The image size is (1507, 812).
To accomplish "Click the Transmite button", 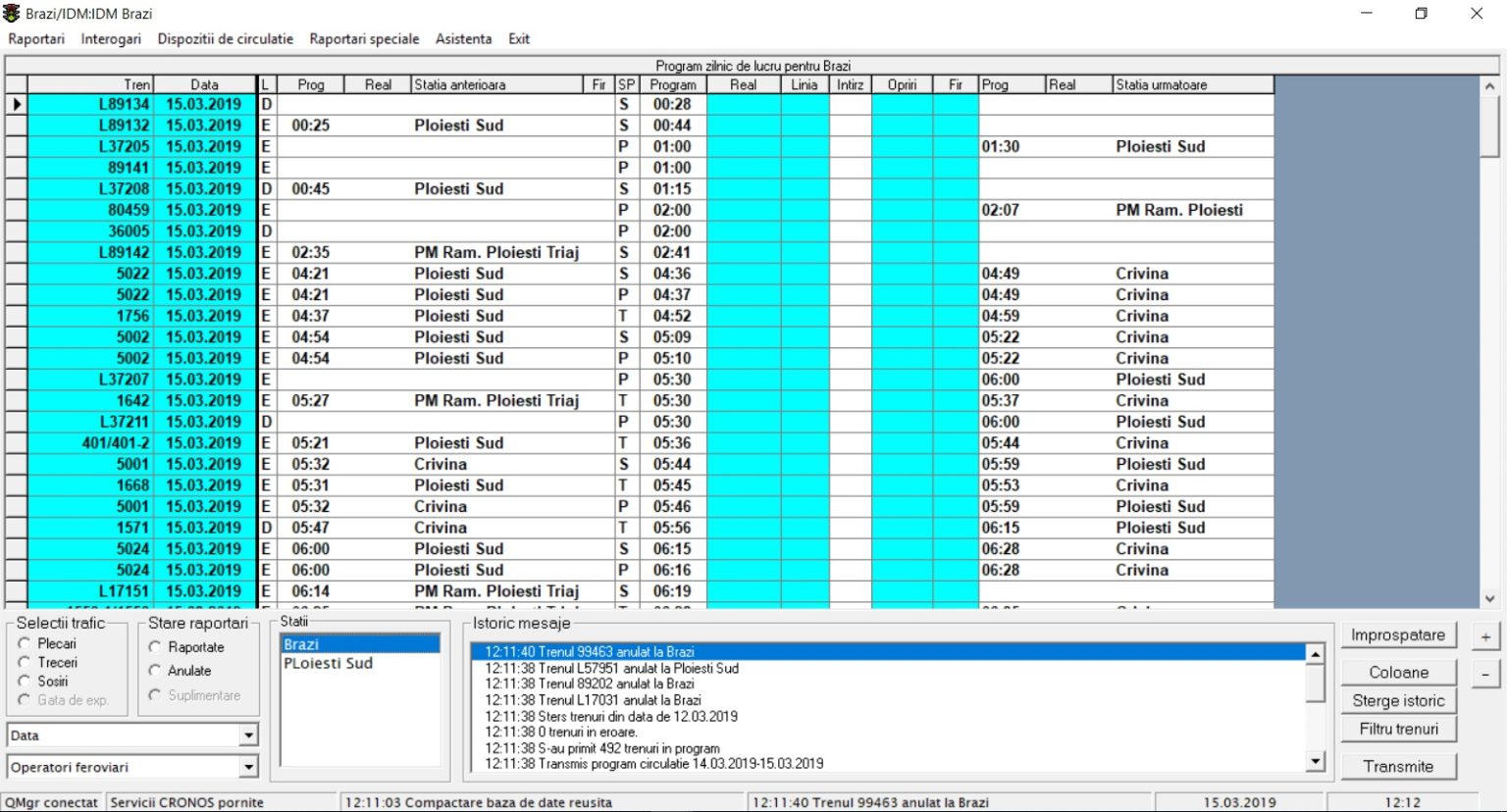I will pos(1398,767).
